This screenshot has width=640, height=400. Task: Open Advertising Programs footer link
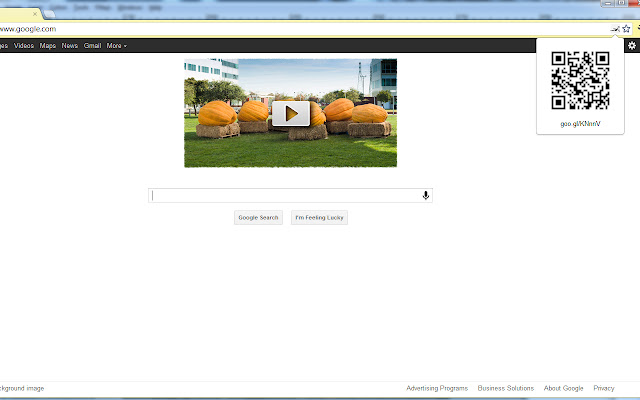(x=437, y=388)
